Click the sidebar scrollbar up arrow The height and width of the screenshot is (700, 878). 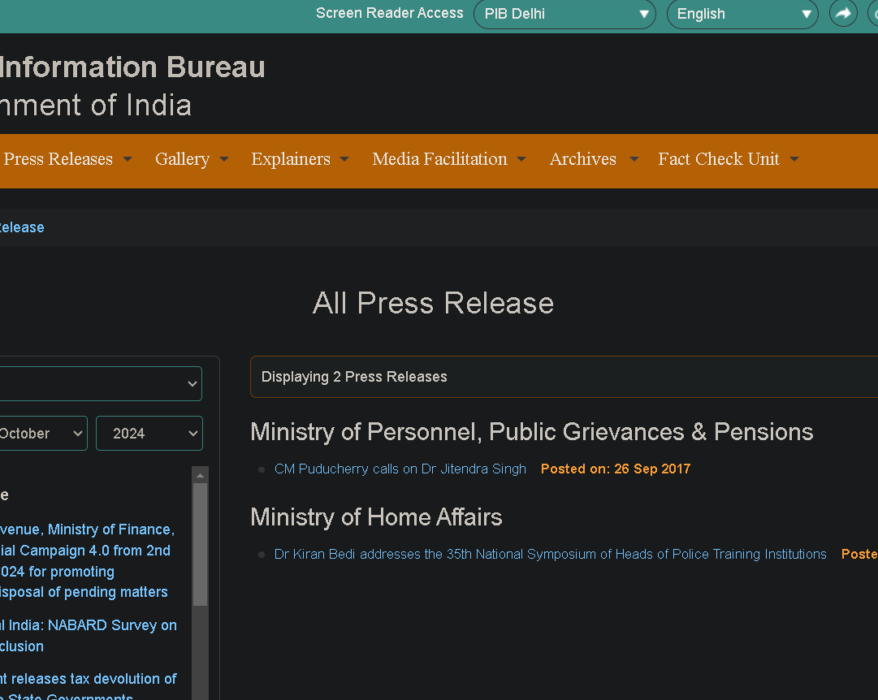pyautogui.click(x=200, y=475)
